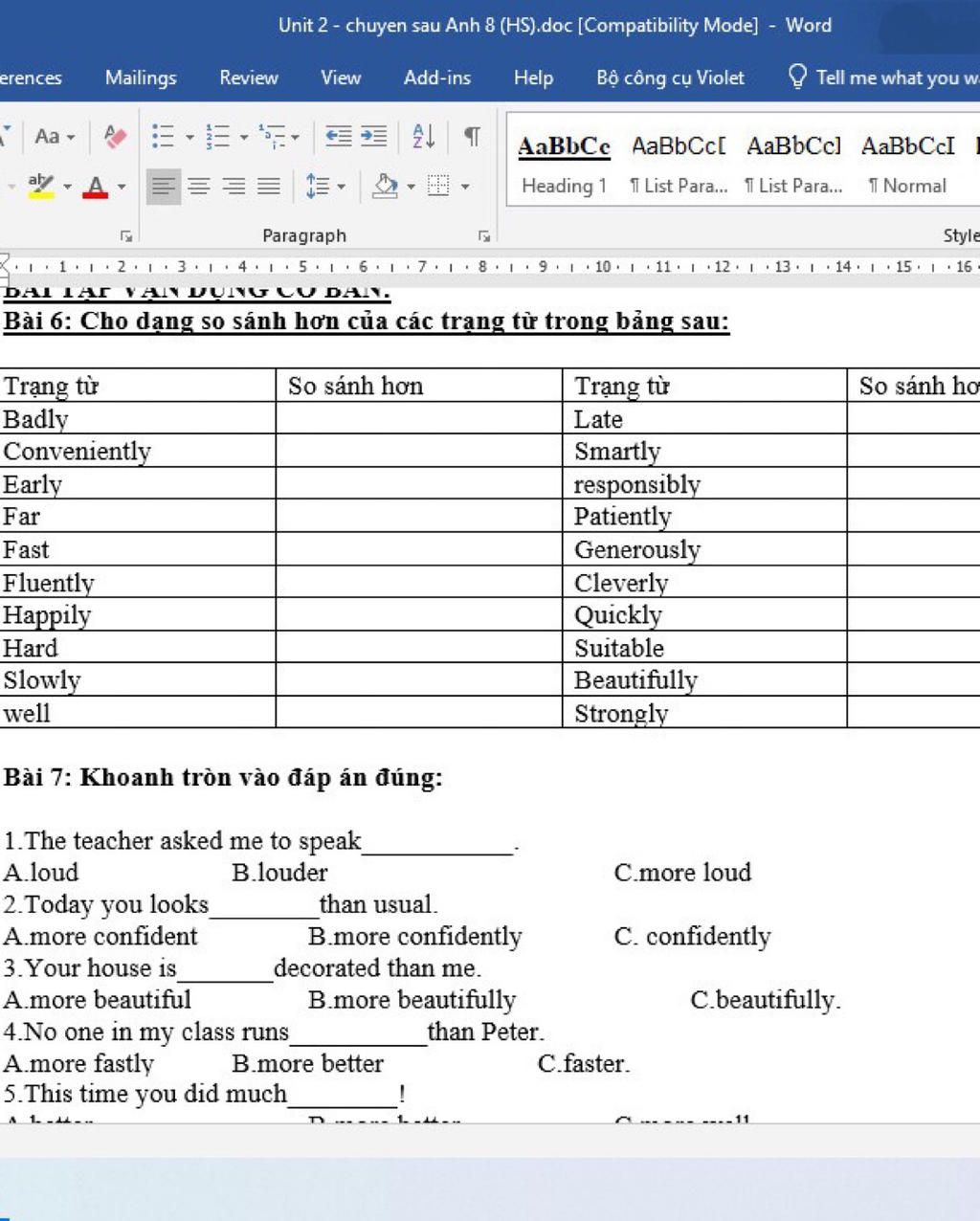Apply red font color

pyautogui.click(x=95, y=187)
